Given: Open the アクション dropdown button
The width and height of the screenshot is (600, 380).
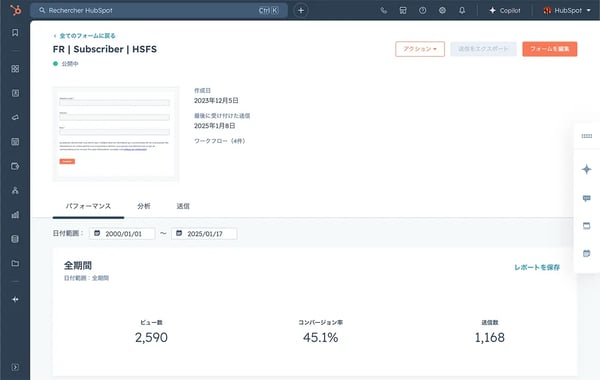Looking at the screenshot, I should click(x=420, y=49).
